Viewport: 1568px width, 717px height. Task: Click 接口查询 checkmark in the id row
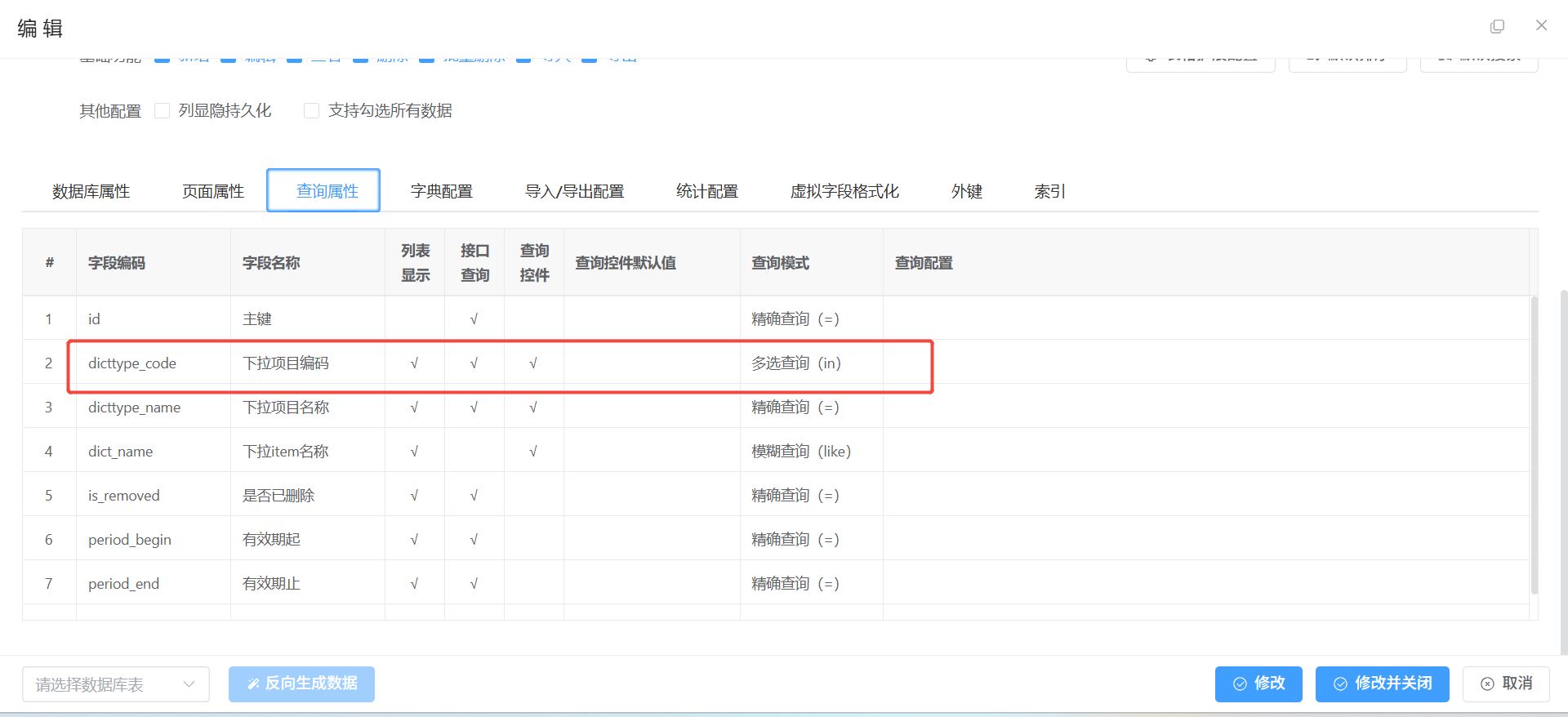coord(474,319)
